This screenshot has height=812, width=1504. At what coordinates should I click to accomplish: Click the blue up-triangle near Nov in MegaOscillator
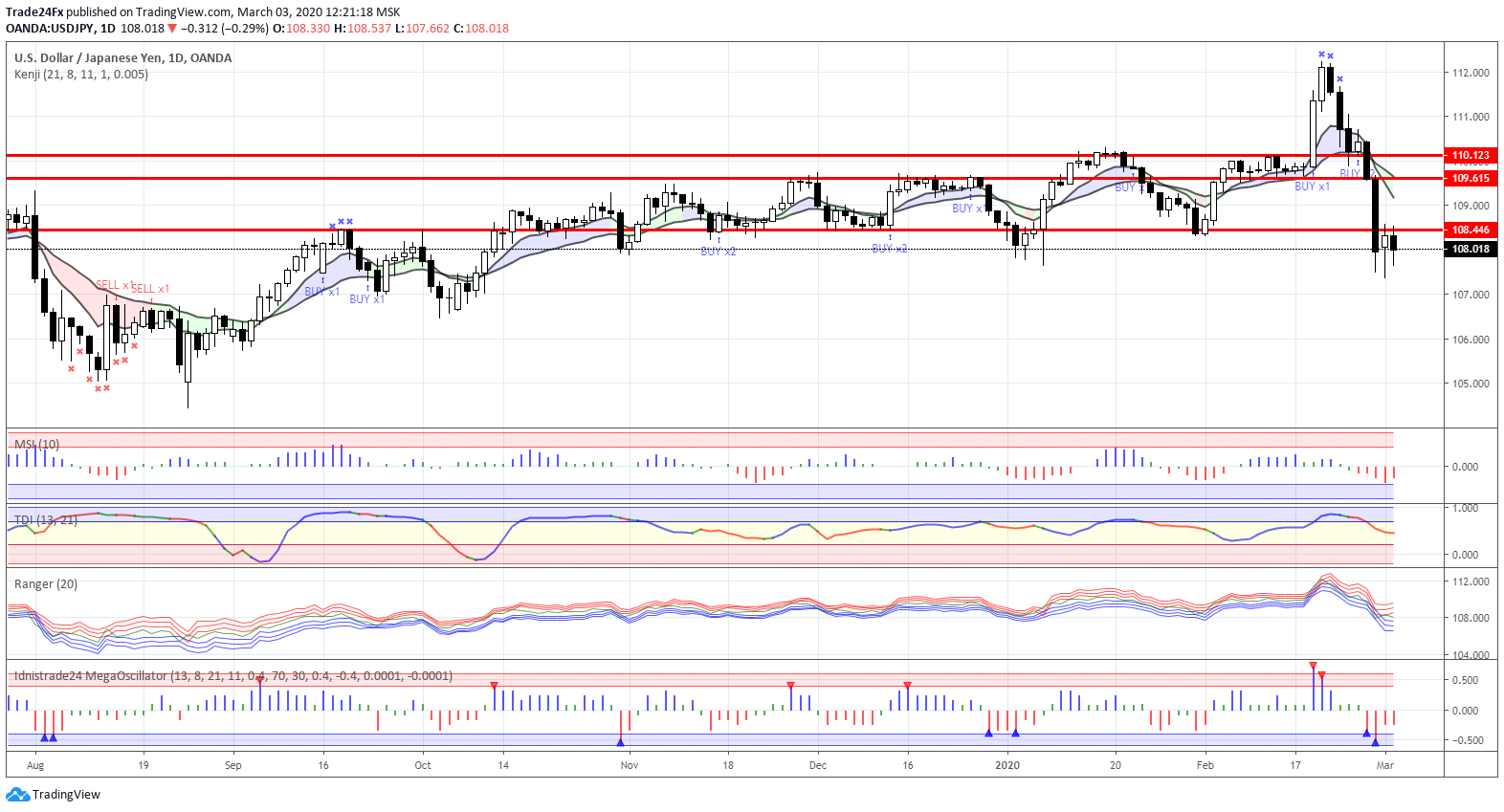click(621, 742)
